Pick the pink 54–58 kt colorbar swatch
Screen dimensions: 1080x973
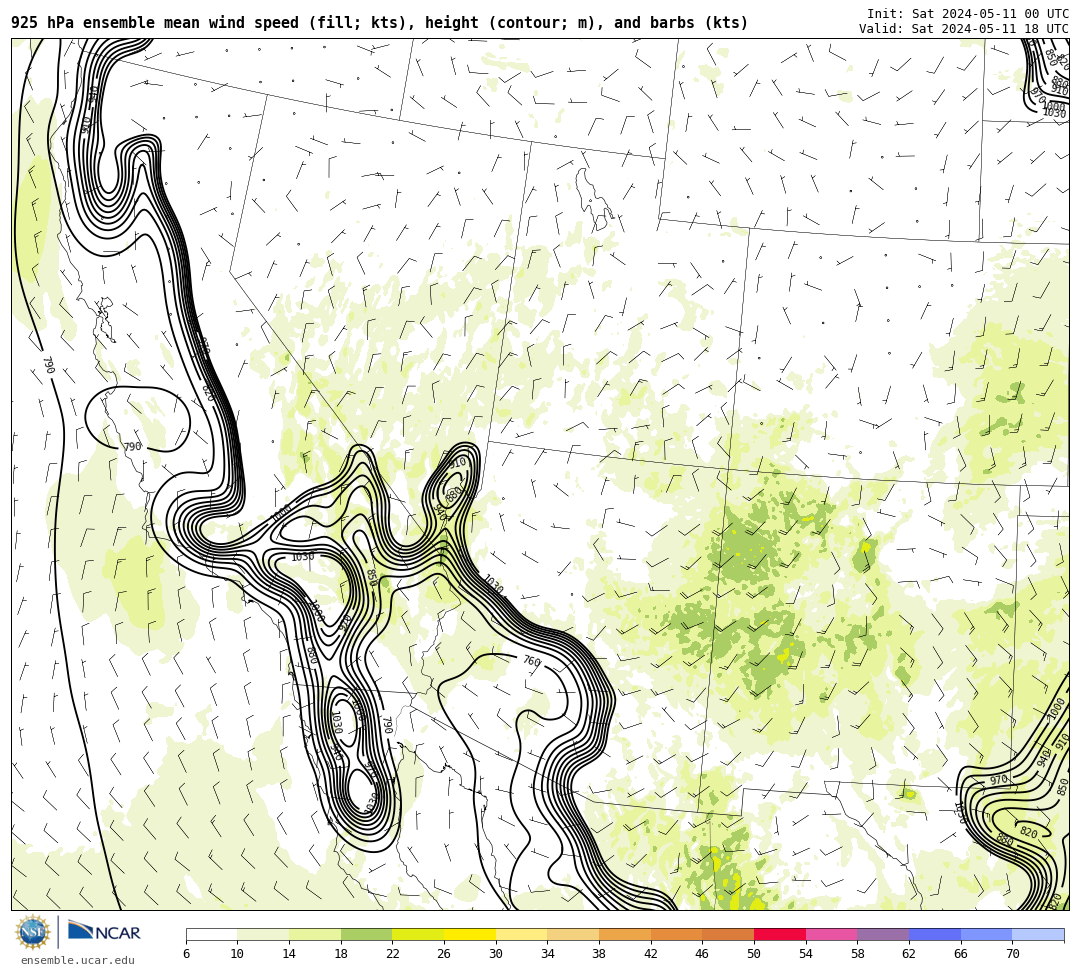point(831,934)
